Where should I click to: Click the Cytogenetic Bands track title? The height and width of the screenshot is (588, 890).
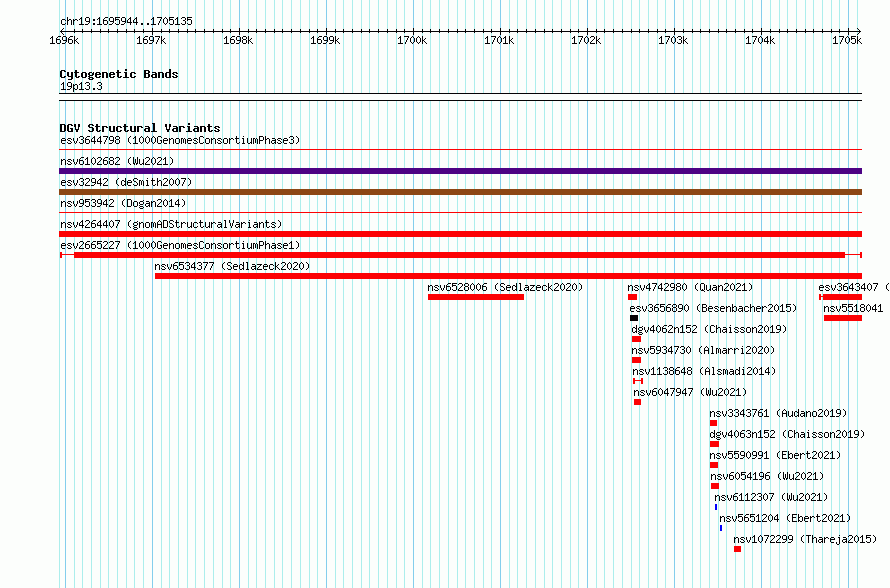(119, 74)
